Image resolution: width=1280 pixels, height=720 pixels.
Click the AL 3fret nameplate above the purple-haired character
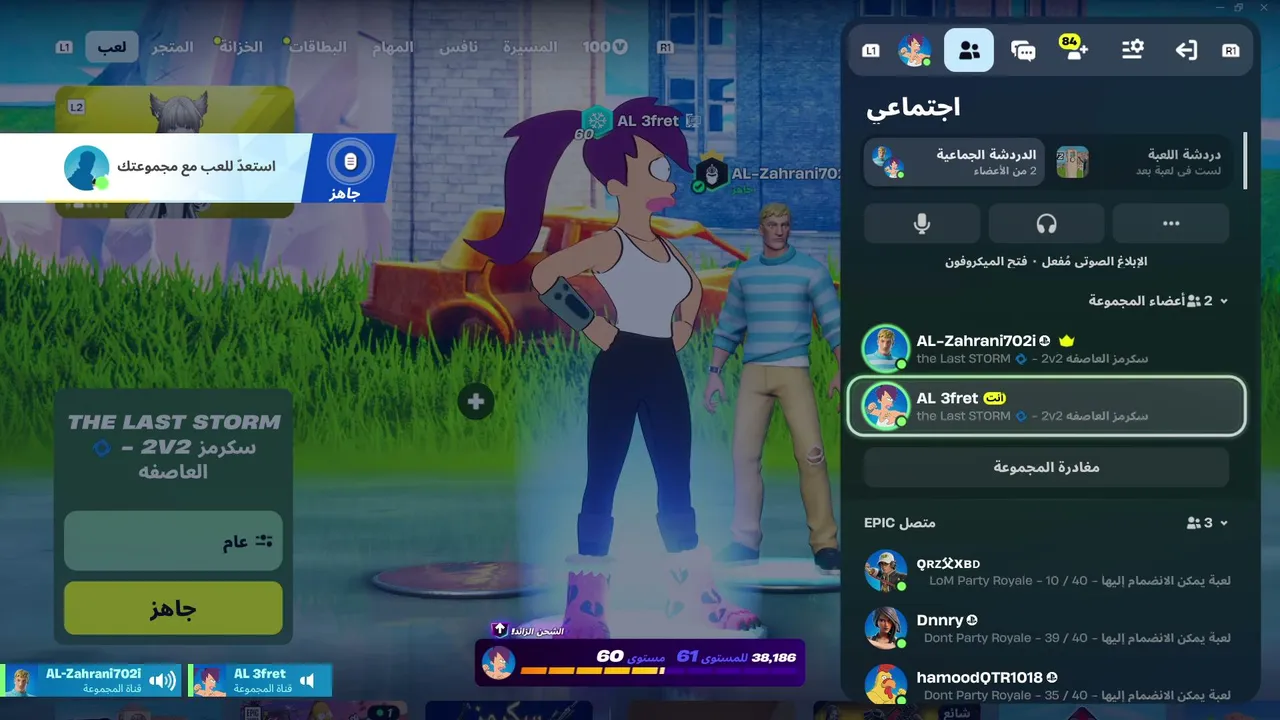pyautogui.click(x=647, y=121)
